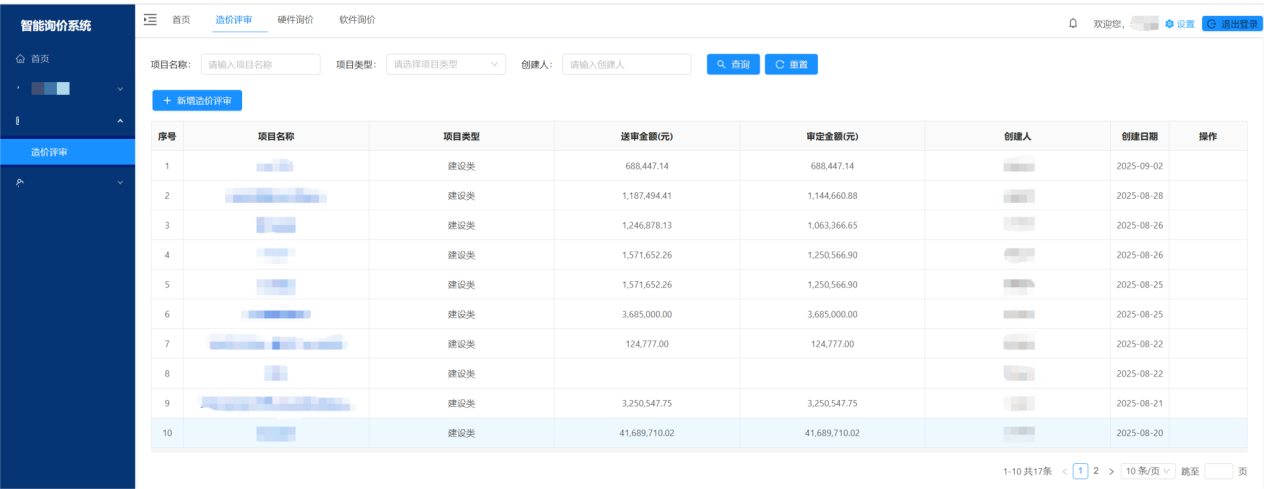Screen dimensions: 1264x489
Task: Open the 项目类型 dropdown
Action: coord(446,64)
